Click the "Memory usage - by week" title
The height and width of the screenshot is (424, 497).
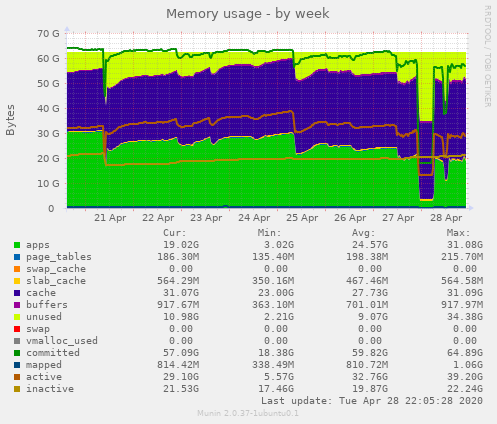click(x=248, y=14)
